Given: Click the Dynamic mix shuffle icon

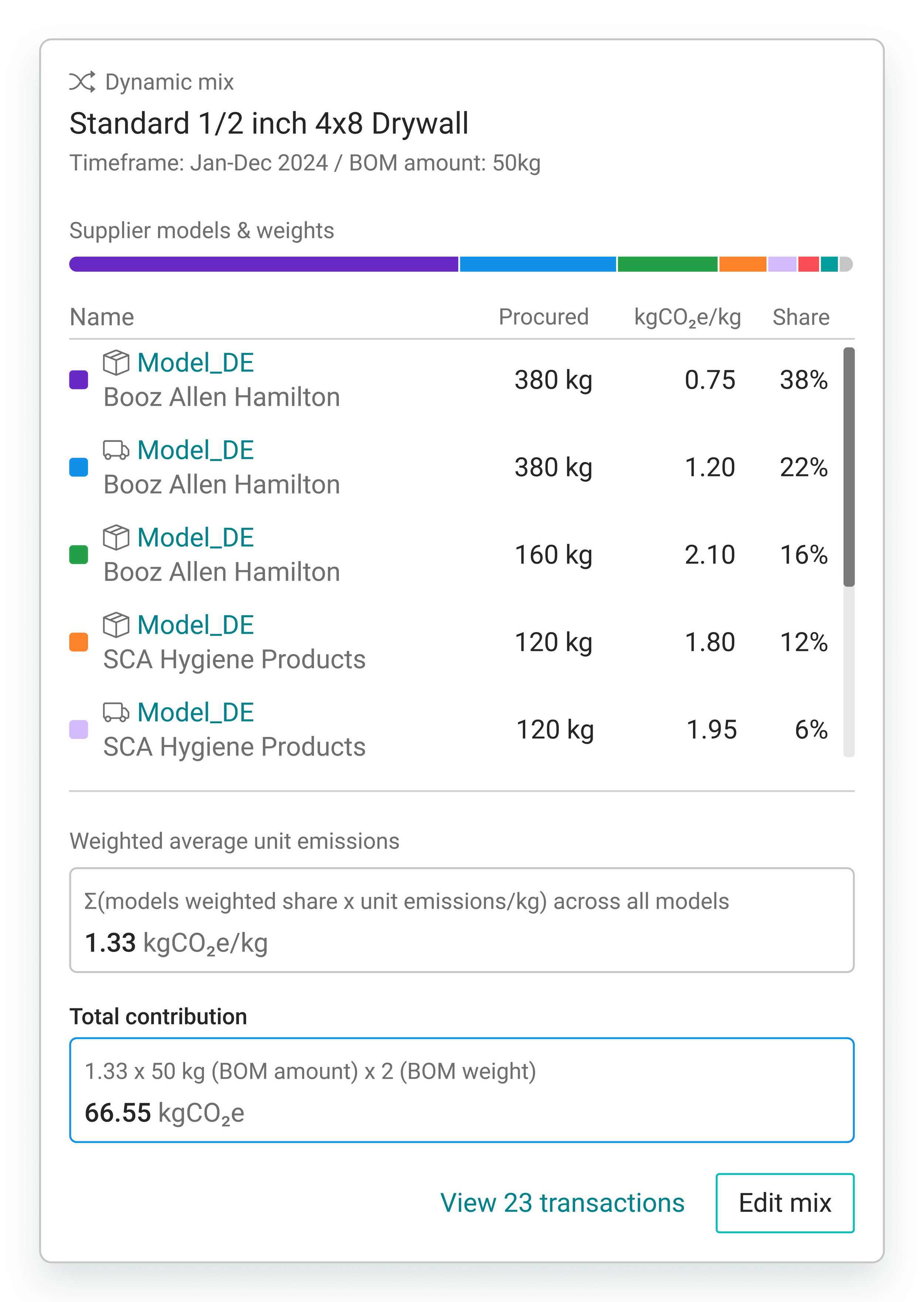Looking at the screenshot, I should (x=82, y=82).
